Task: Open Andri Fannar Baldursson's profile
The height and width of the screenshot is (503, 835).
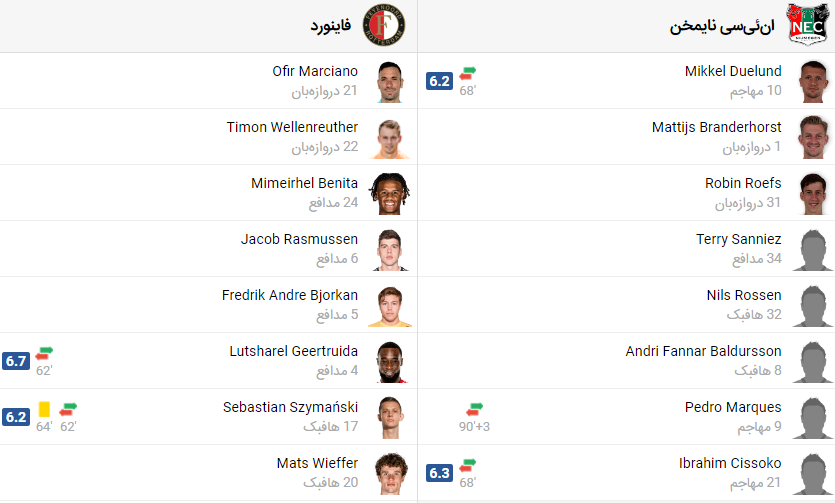Action: [704, 352]
